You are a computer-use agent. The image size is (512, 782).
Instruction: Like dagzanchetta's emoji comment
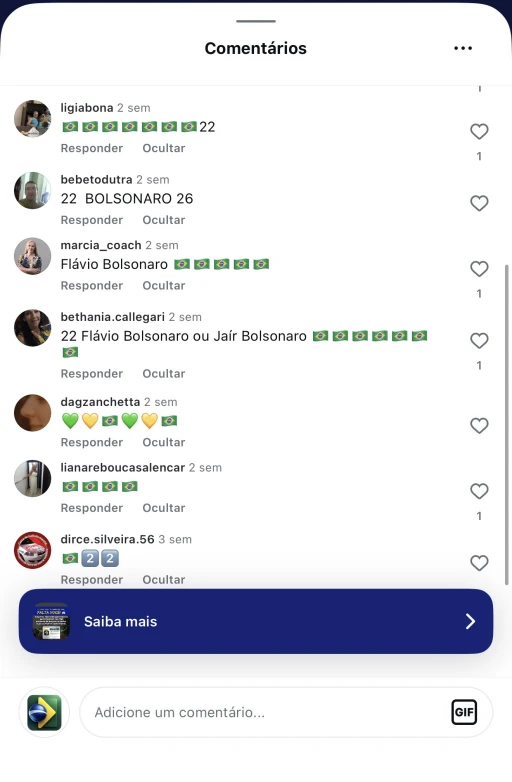[479, 426]
